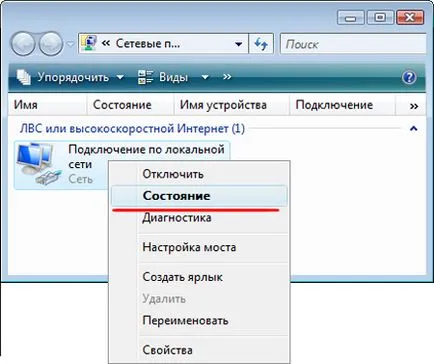Choose Настройка моста in context menu
This screenshot has width=434, height=364.
tap(199, 247)
